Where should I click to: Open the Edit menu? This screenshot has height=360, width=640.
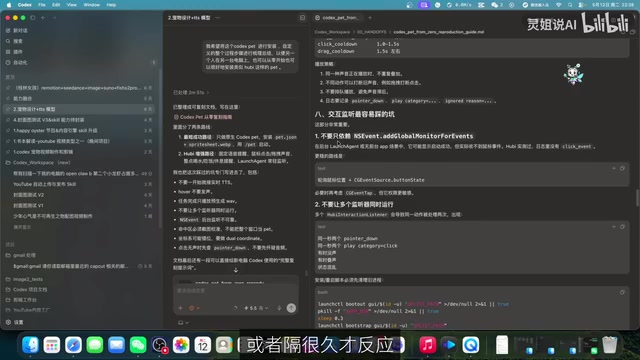point(56,5)
